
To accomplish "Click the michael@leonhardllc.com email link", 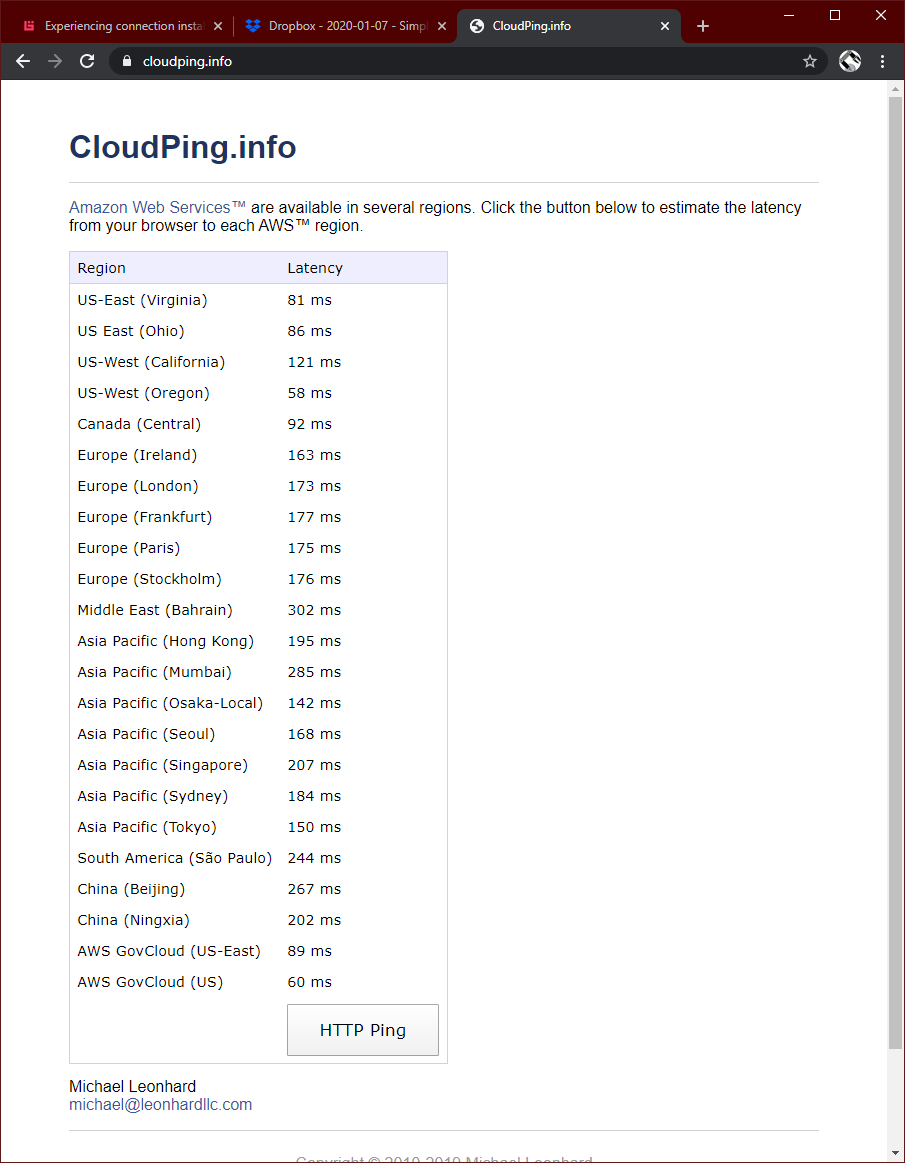I will 160,1105.
